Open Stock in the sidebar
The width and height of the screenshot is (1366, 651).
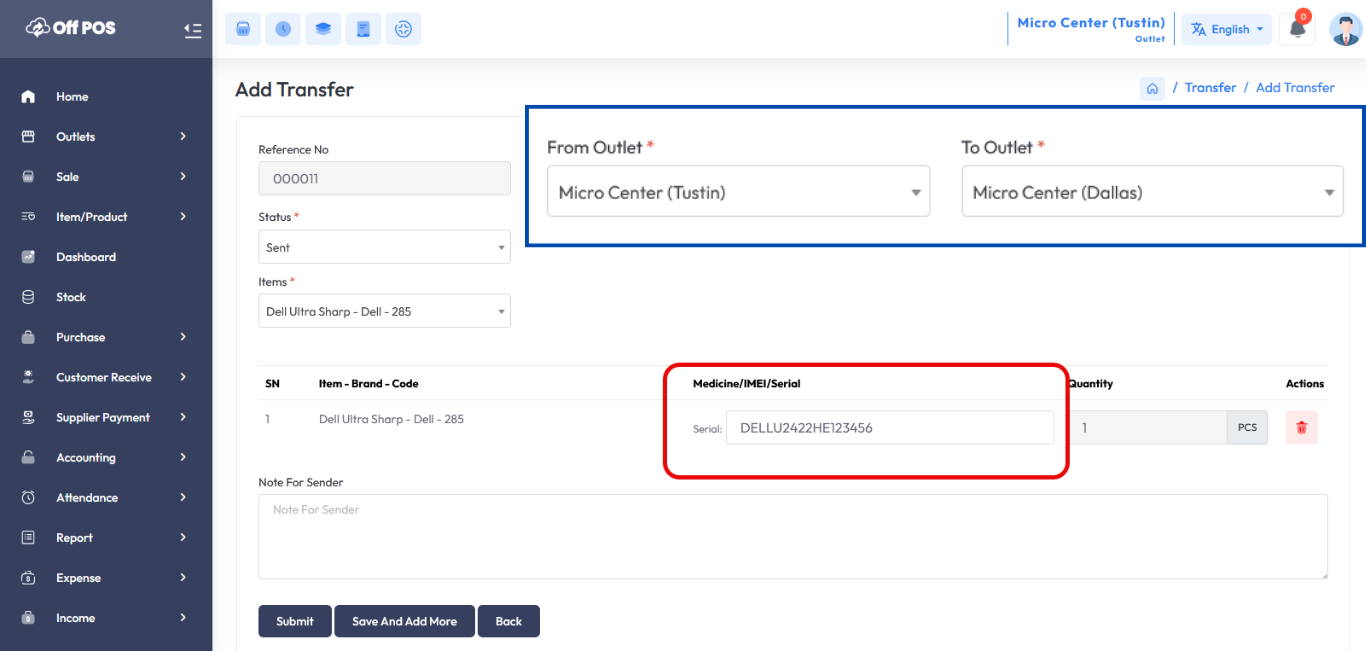click(x=71, y=297)
